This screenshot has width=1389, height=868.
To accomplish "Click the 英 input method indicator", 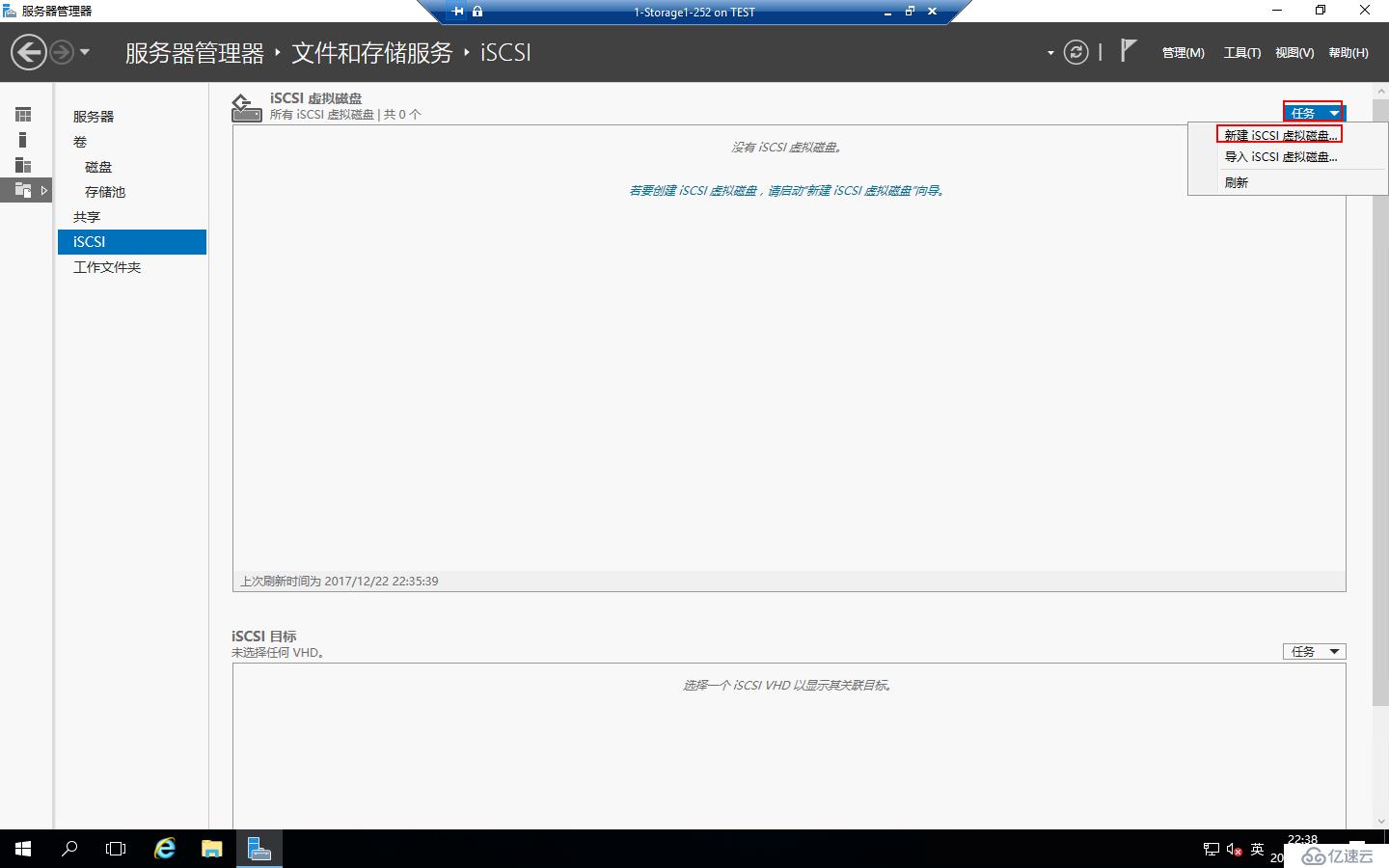I will coord(1257,850).
